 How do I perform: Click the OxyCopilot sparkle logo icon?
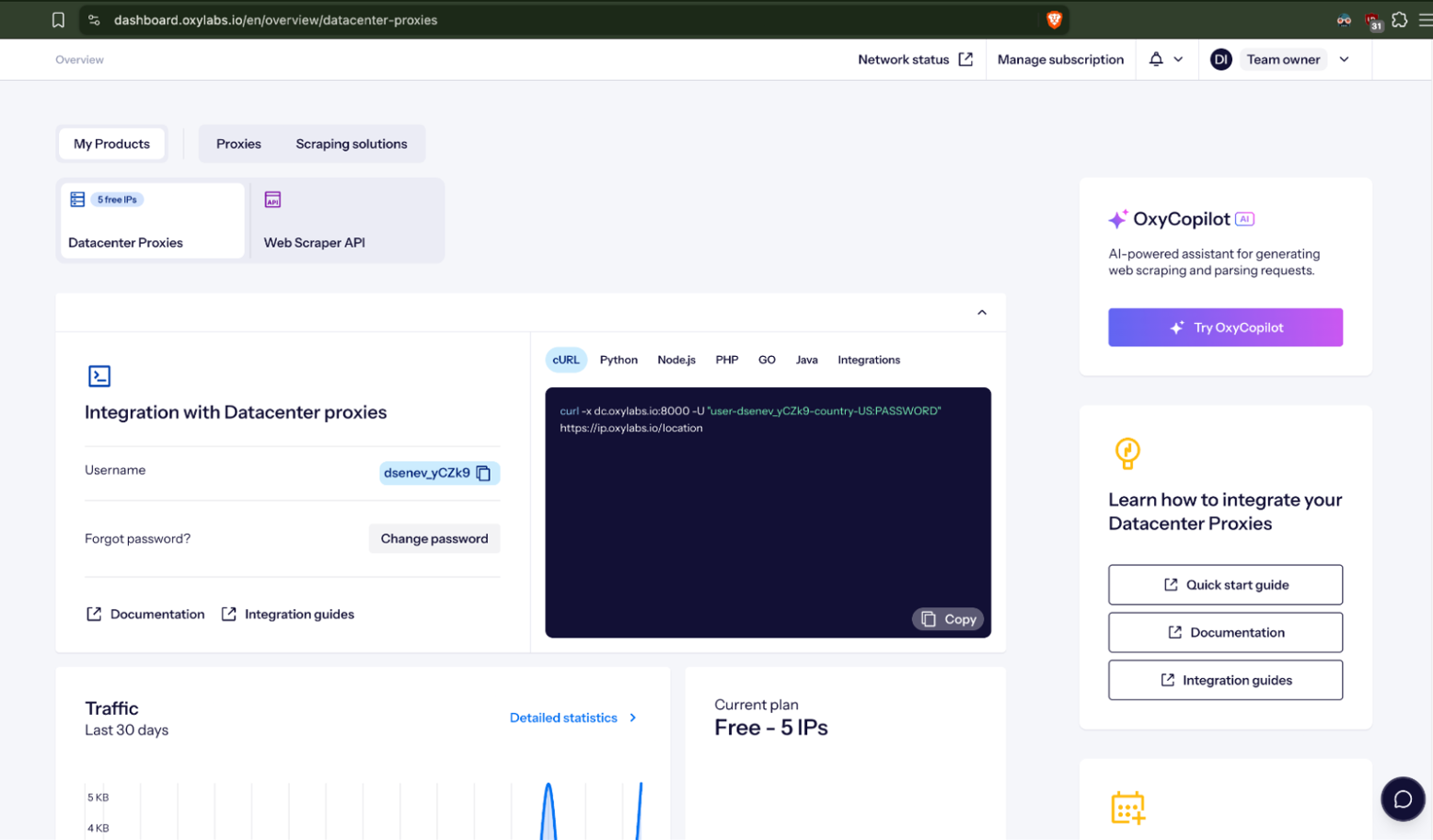(1117, 219)
